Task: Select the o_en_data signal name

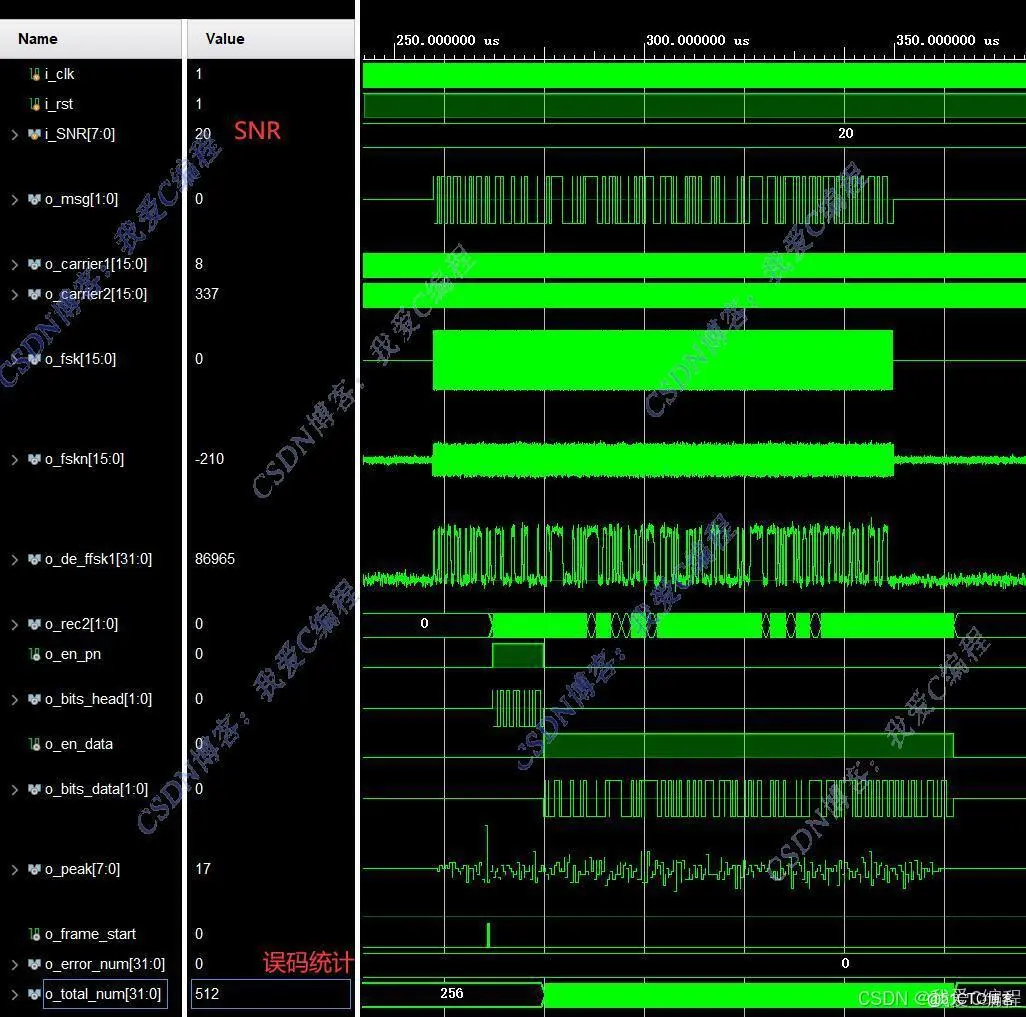Action: tap(79, 745)
